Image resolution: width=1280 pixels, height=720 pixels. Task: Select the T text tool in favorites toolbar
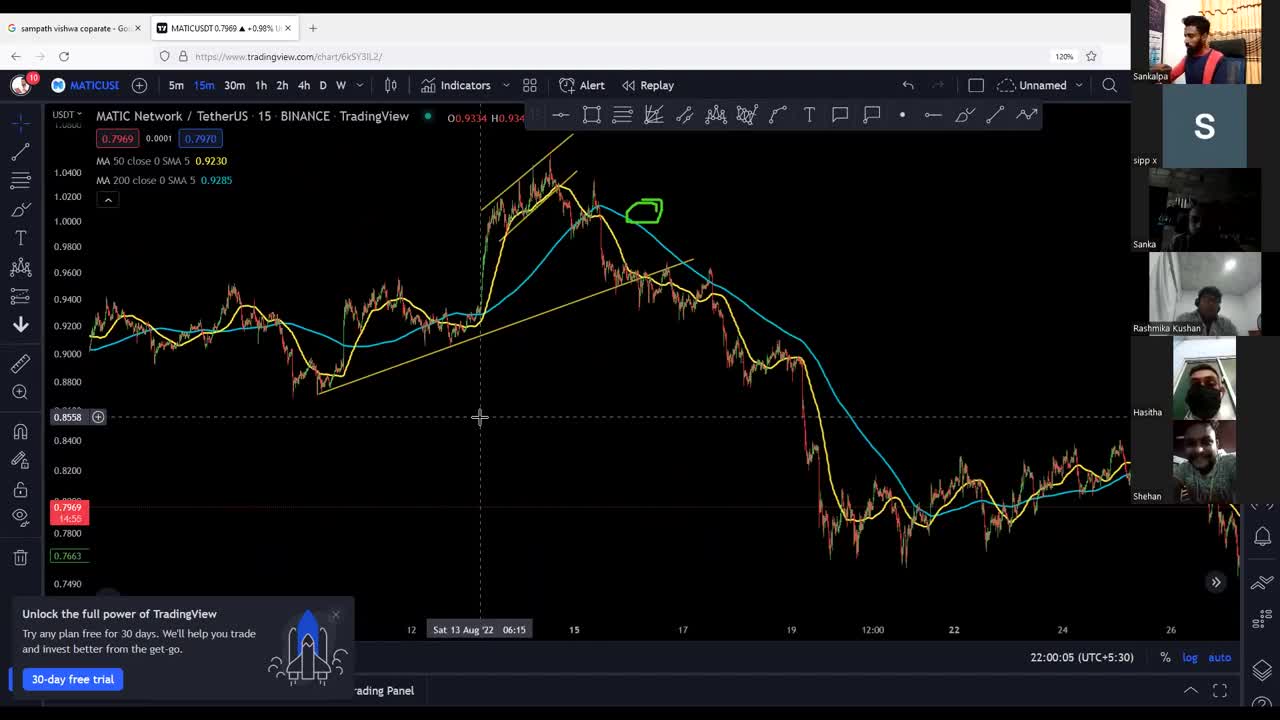pyautogui.click(x=809, y=115)
